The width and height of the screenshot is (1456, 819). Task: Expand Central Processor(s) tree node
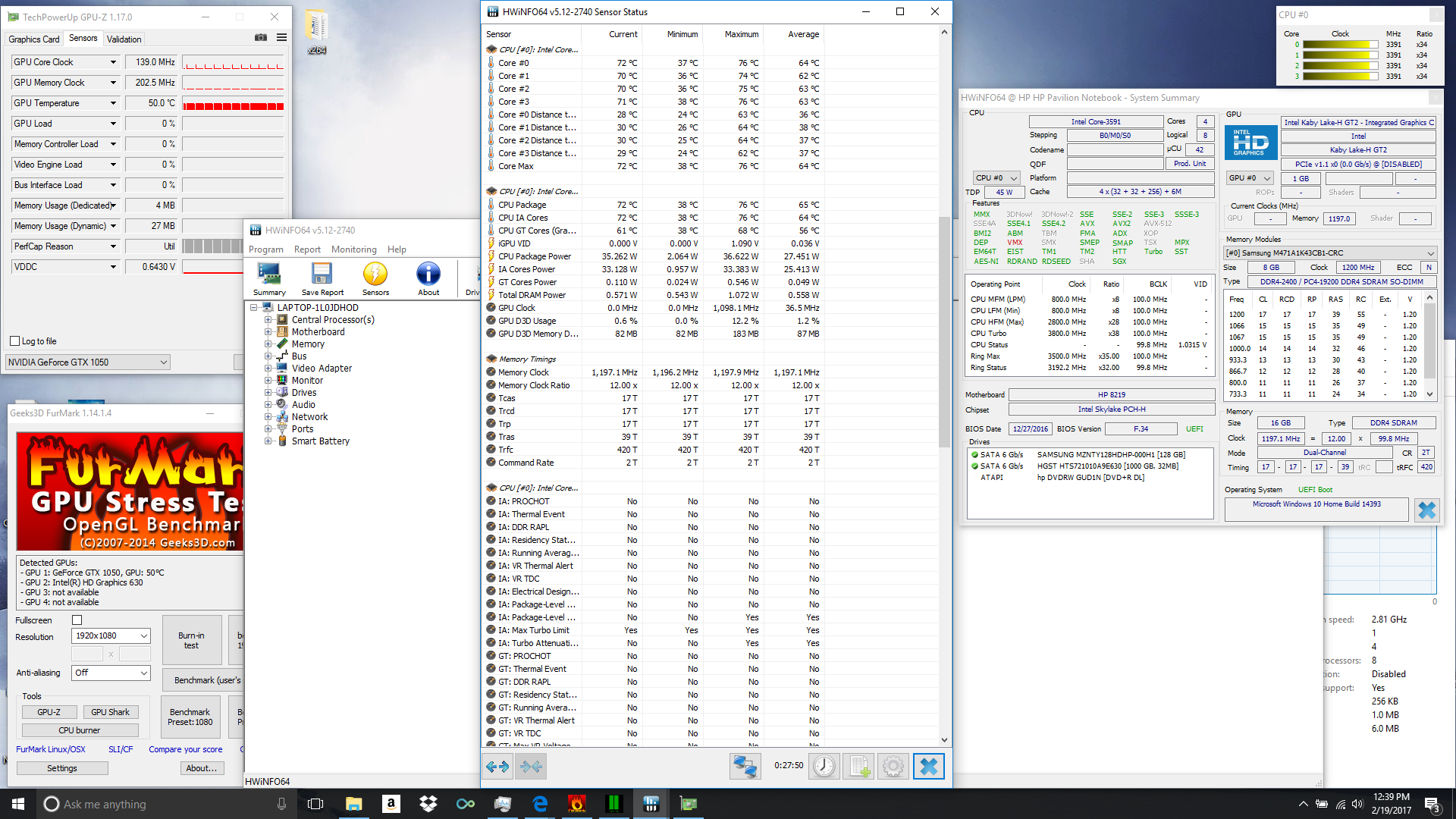[x=268, y=320]
